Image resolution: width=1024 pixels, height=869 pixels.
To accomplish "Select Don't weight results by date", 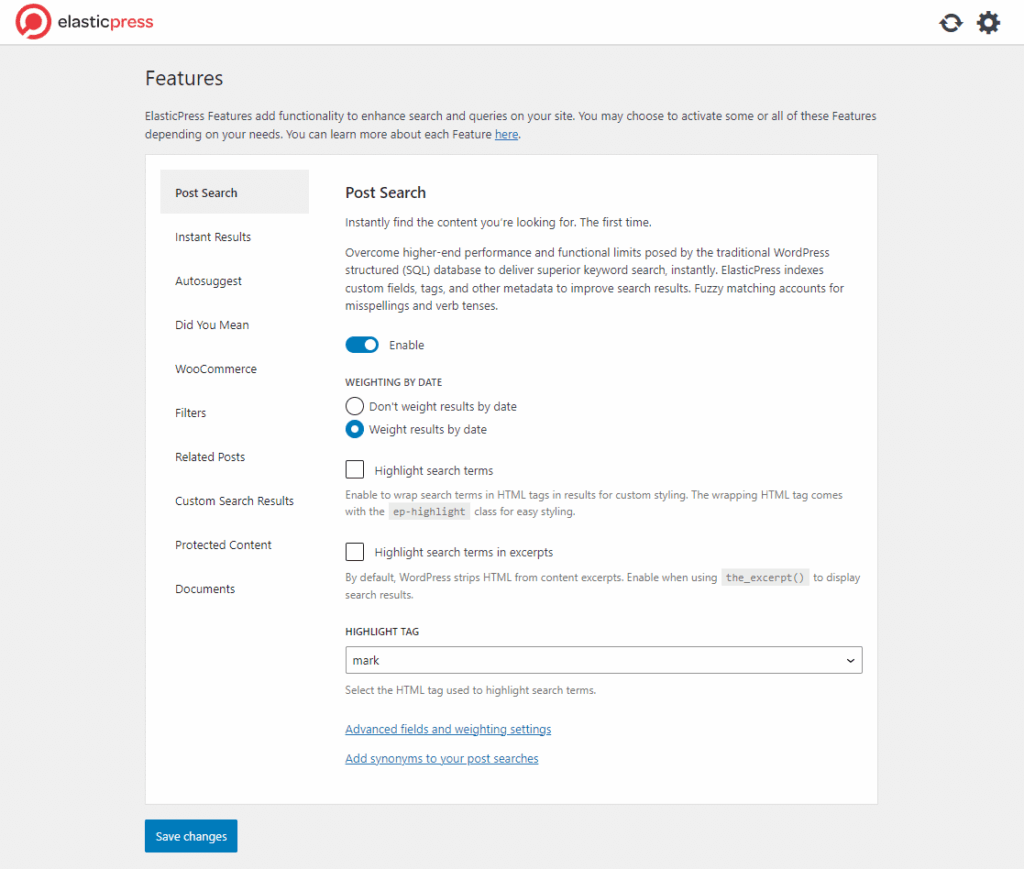I will coord(354,406).
